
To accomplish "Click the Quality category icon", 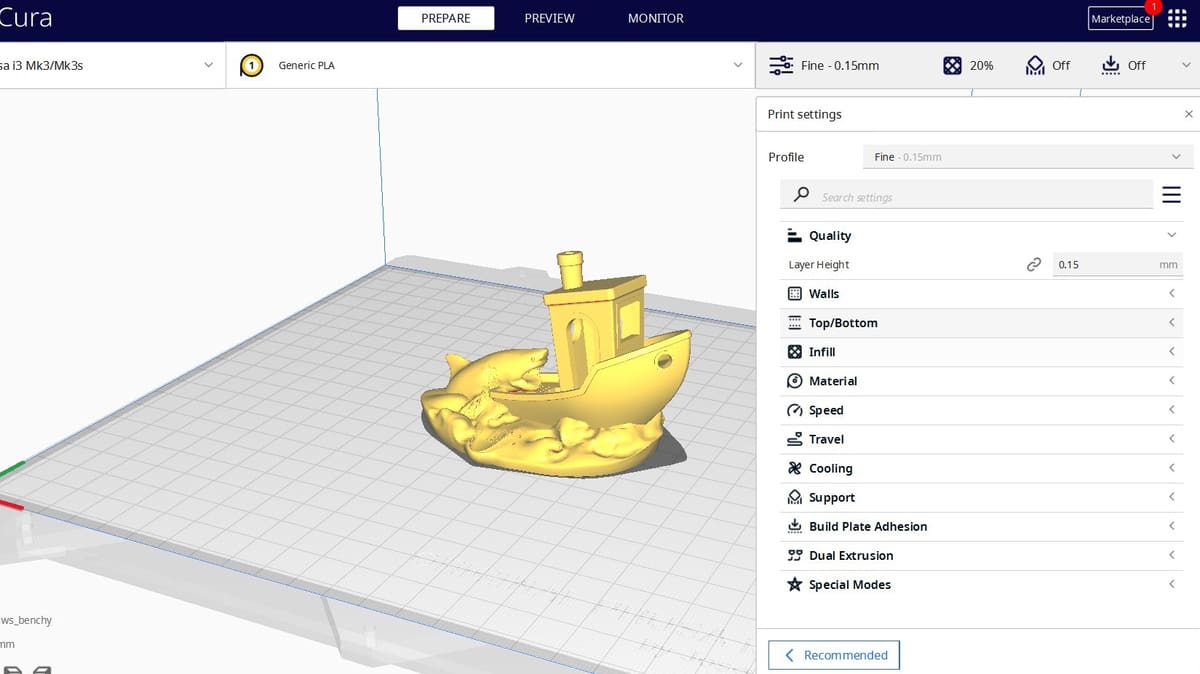I will click(x=795, y=236).
